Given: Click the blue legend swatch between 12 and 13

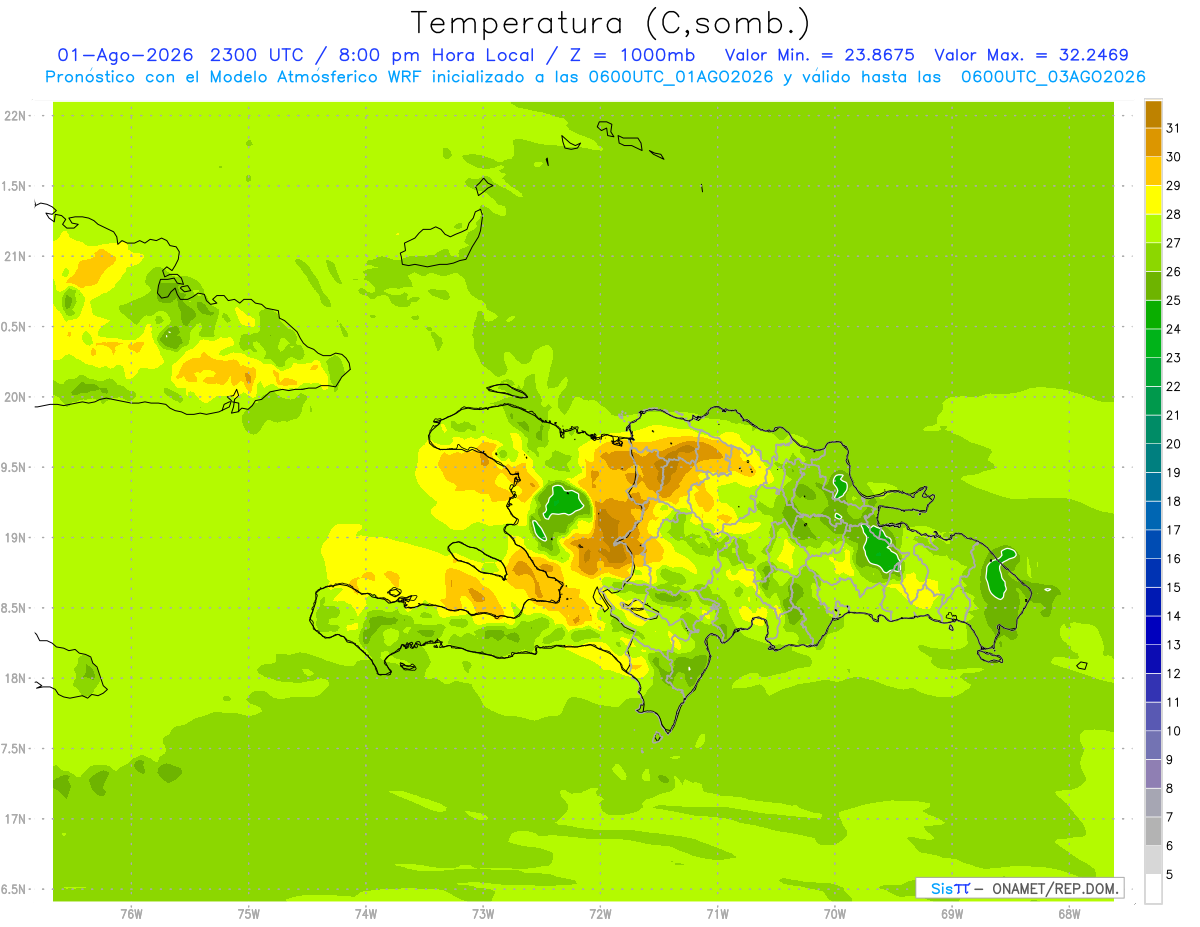Looking at the screenshot, I should point(1153,659).
